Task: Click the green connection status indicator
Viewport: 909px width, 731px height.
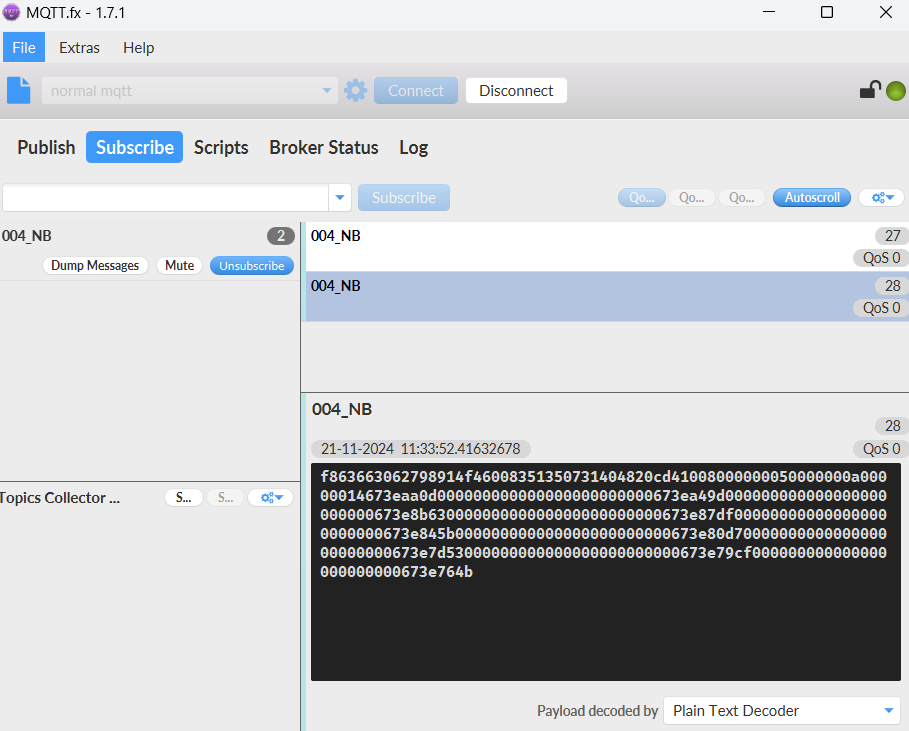Action: (x=896, y=91)
